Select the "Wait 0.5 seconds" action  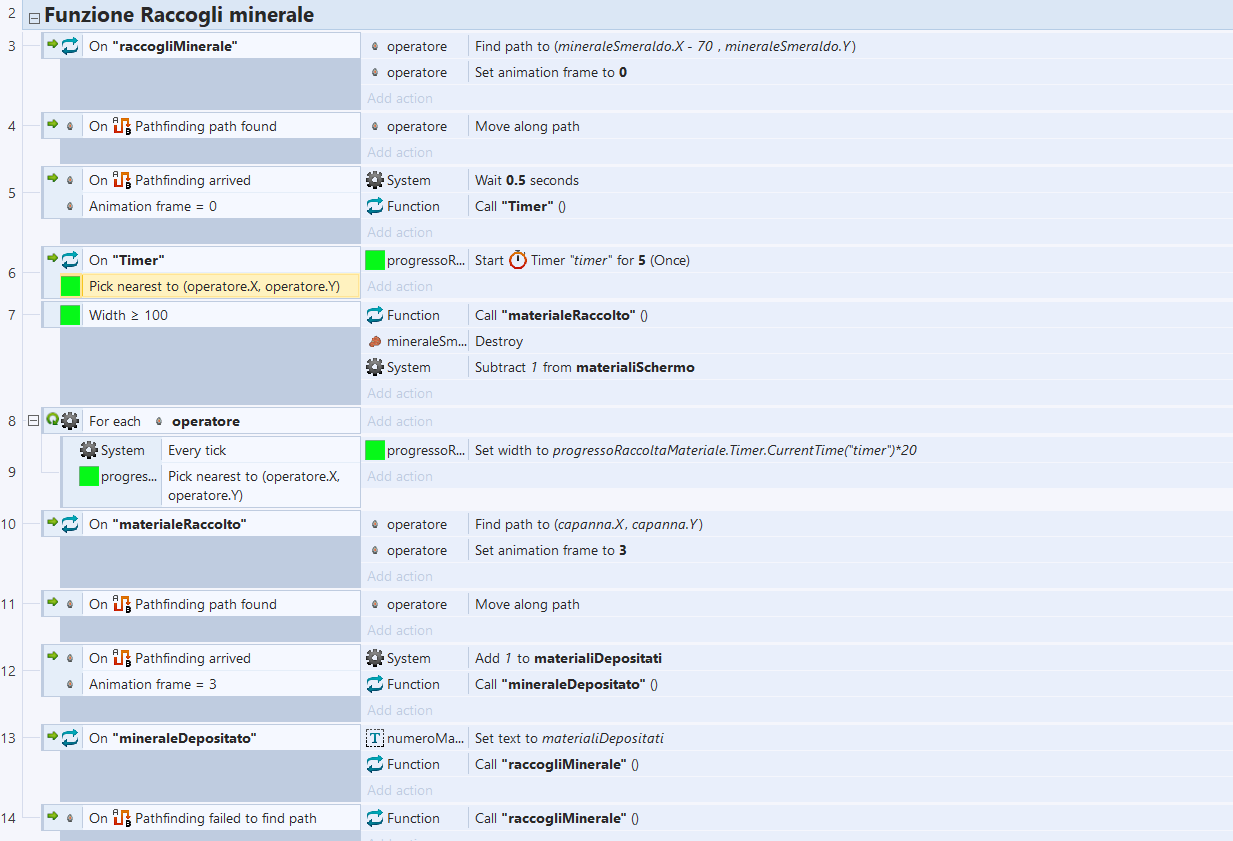coord(527,180)
